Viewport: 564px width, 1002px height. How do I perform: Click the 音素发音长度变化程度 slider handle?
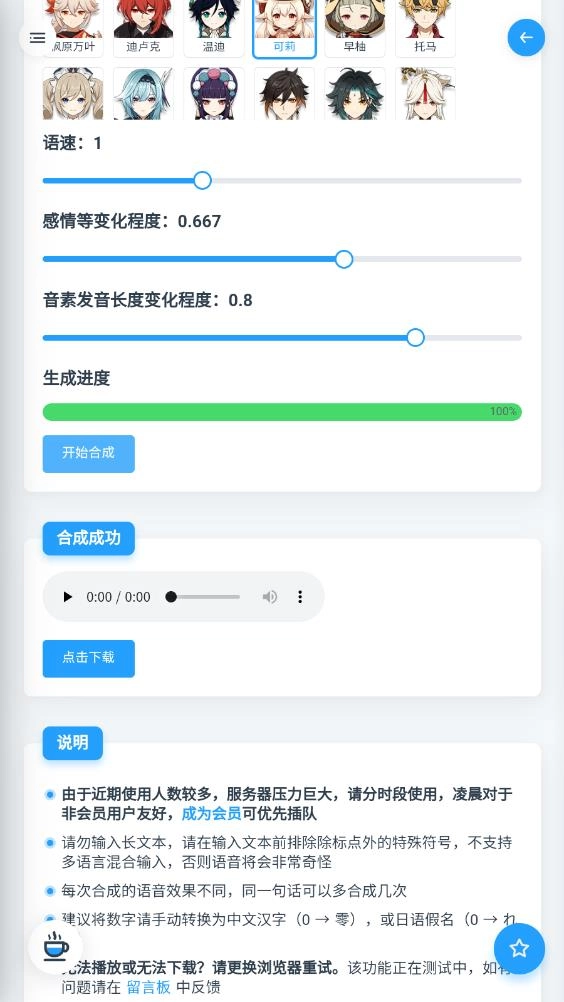pyautogui.click(x=416, y=338)
